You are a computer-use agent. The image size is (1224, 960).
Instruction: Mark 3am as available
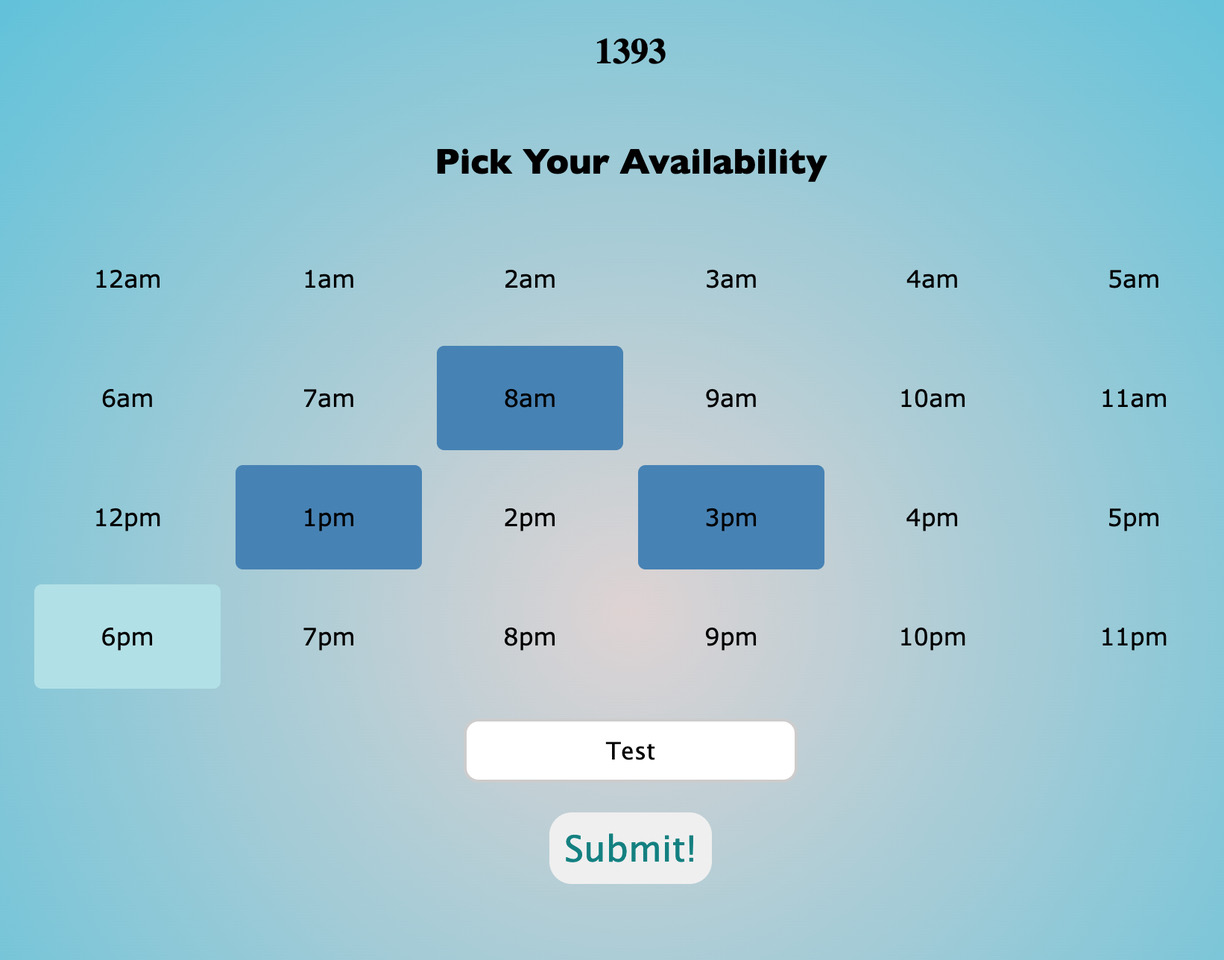tap(731, 279)
